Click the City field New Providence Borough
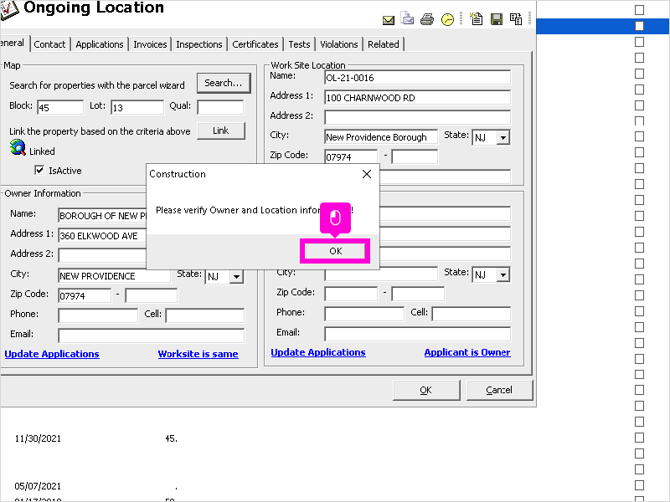This screenshot has width=670, height=502. (x=381, y=137)
